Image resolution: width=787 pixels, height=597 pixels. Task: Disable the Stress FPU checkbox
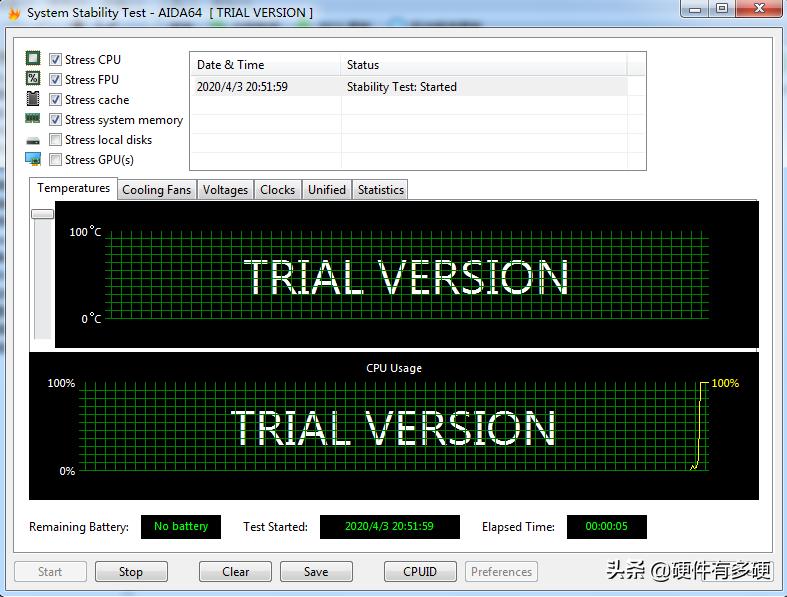click(x=56, y=80)
